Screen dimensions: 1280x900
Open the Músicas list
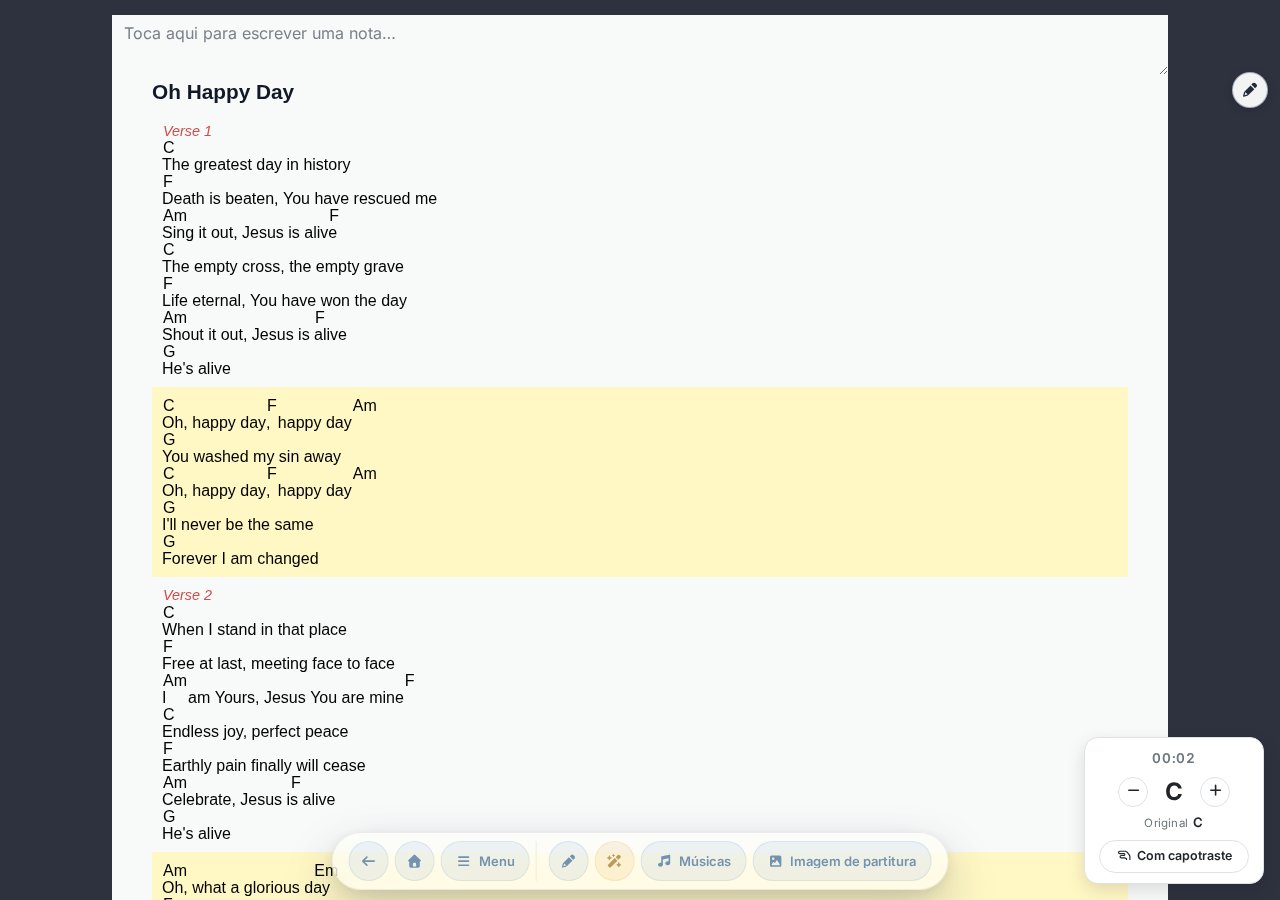click(x=693, y=861)
